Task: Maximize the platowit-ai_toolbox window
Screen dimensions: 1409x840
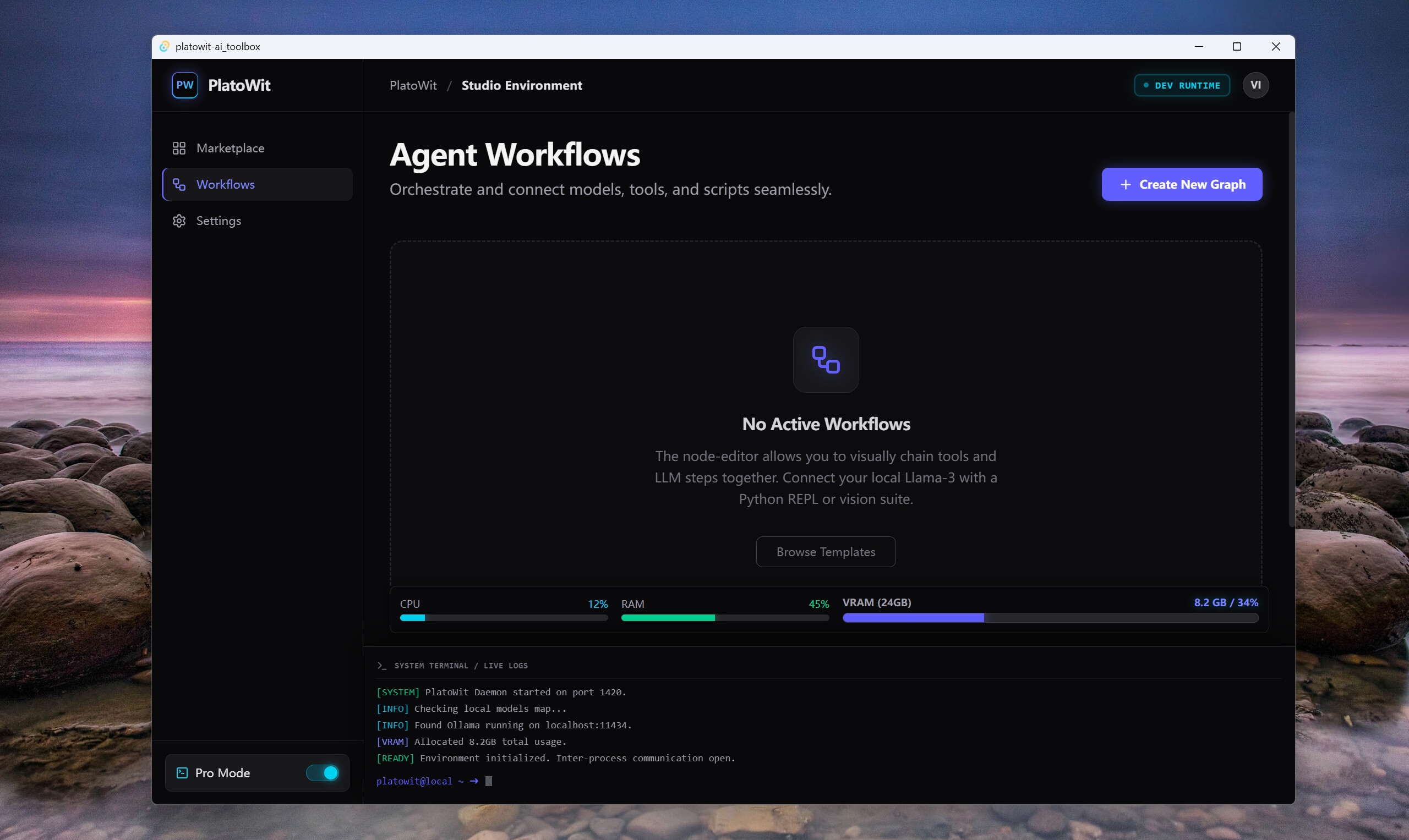Action: 1237,46
